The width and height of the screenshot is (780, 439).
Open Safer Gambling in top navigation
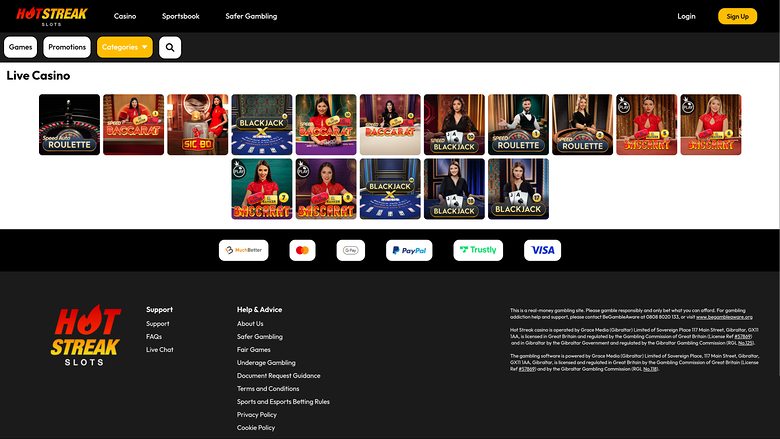pyautogui.click(x=251, y=16)
